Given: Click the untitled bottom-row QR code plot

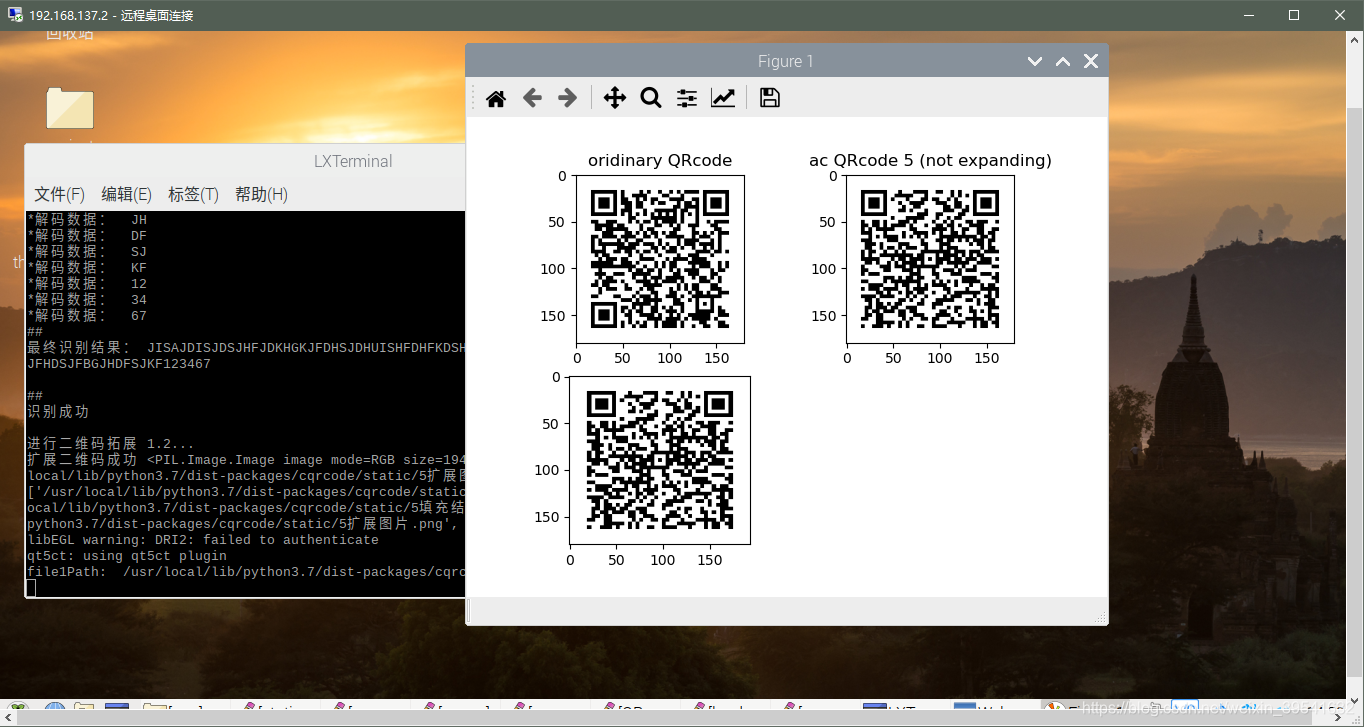Looking at the screenshot, I should pos(660,460).
